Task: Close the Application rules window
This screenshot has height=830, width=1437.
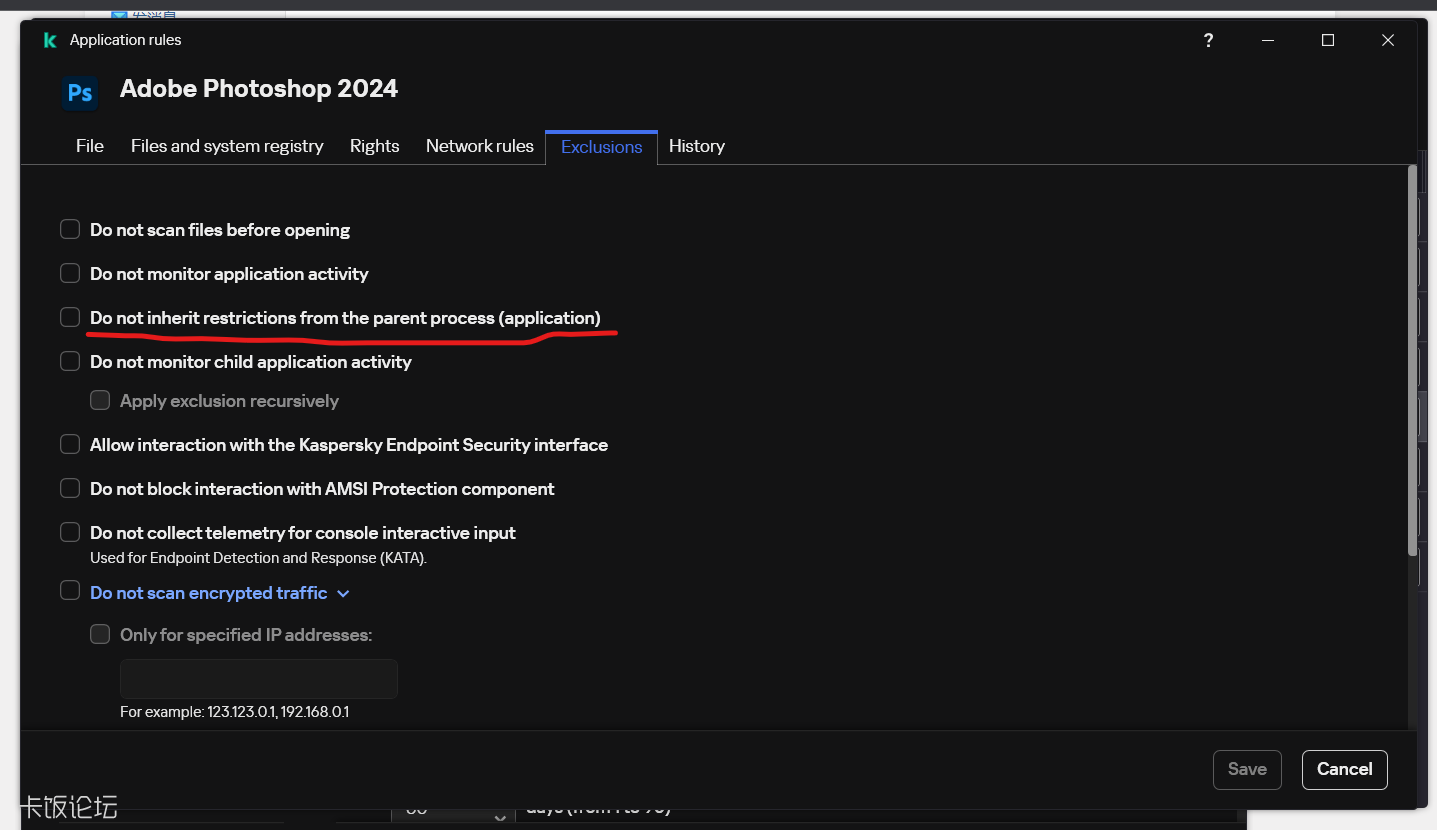Action: tap(1388, 40)
